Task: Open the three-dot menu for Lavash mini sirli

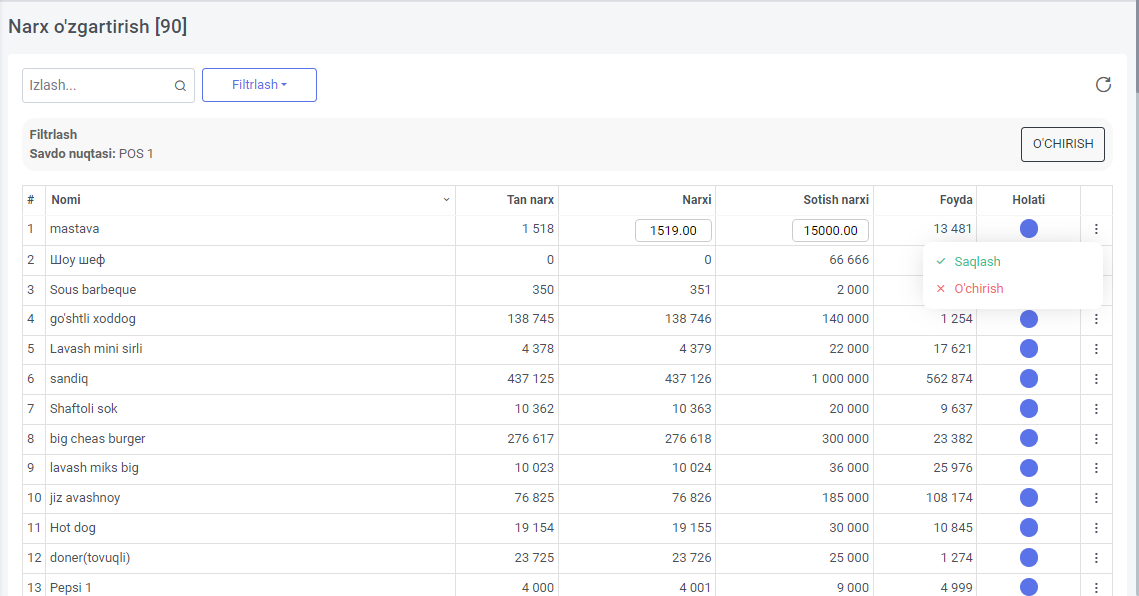Action: (x=1096, y=349)
